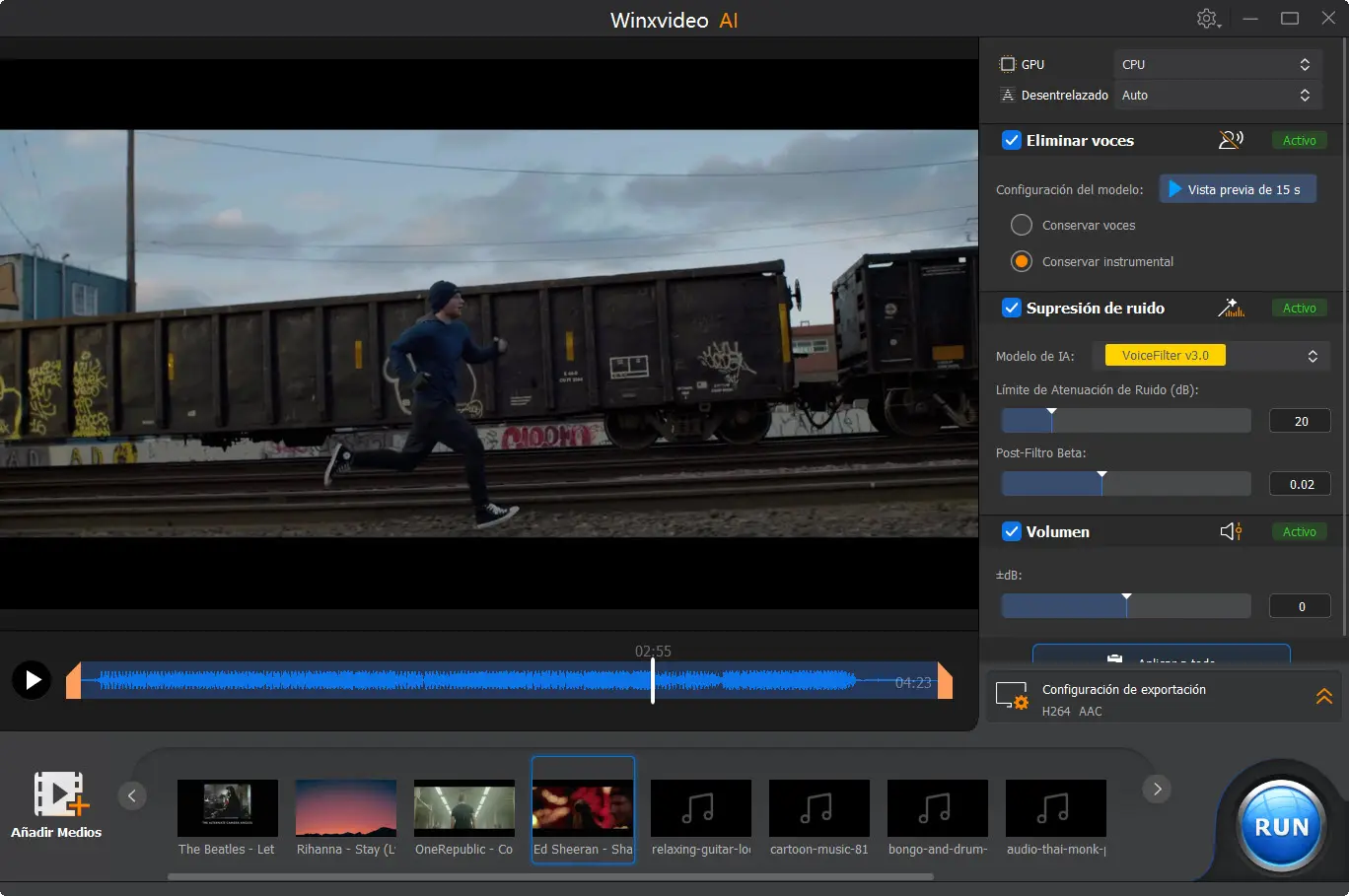This screenshot has width=1349, height=896.
Task: Select the Conservar voces radio option
Action: click(1022, 225)
